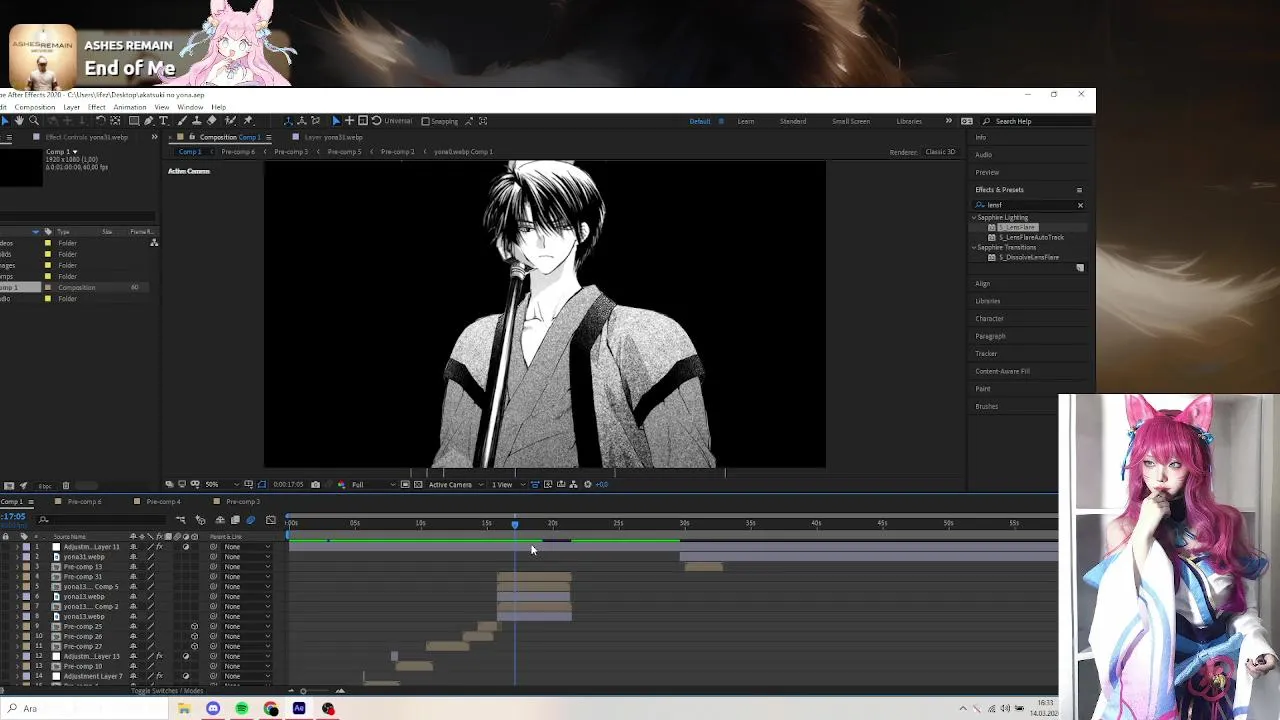Open the Window menu
The image size is (1280, 720).
[190, 107]
